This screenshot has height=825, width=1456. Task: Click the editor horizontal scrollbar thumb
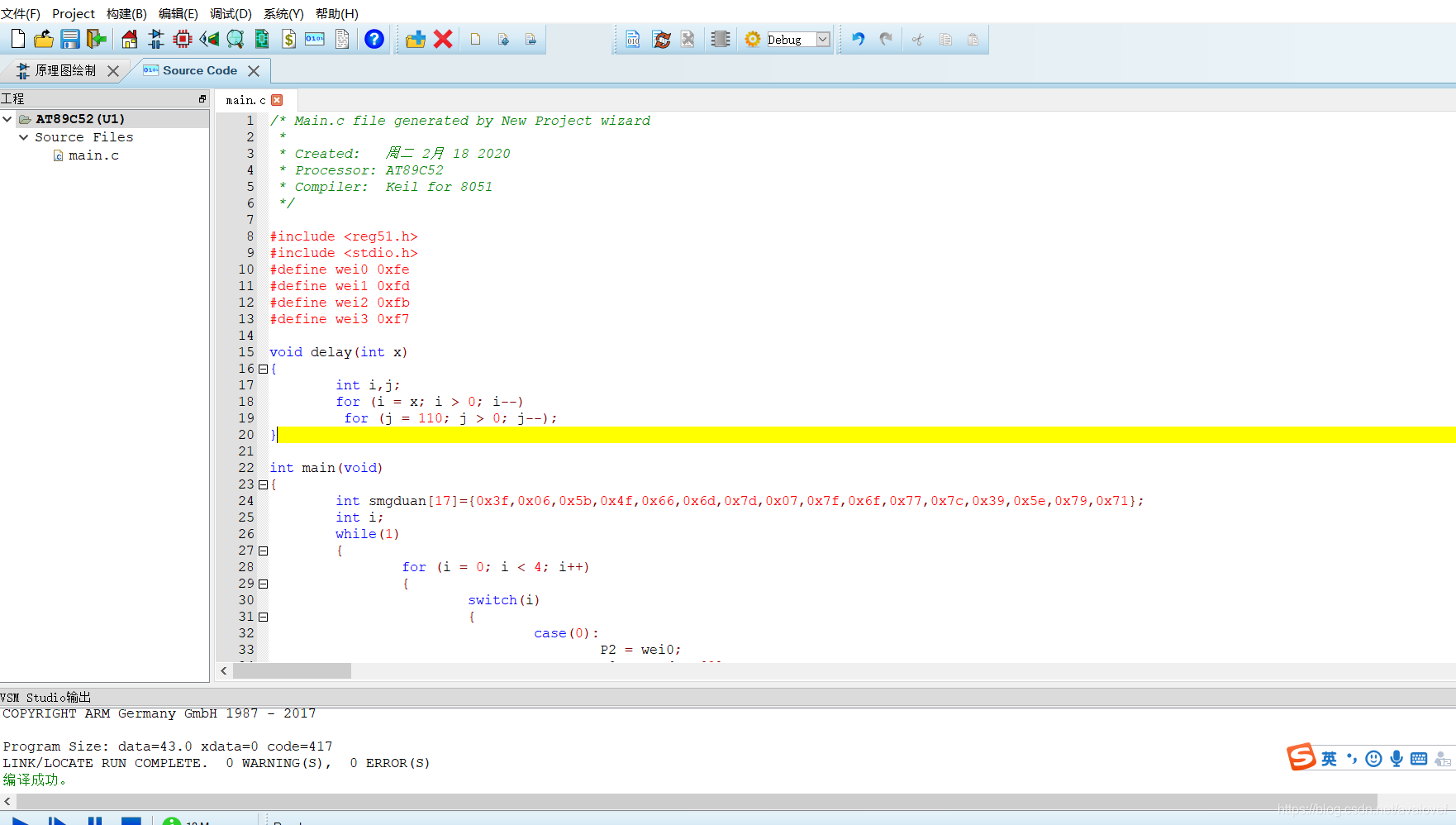click(x=292, y=671)
